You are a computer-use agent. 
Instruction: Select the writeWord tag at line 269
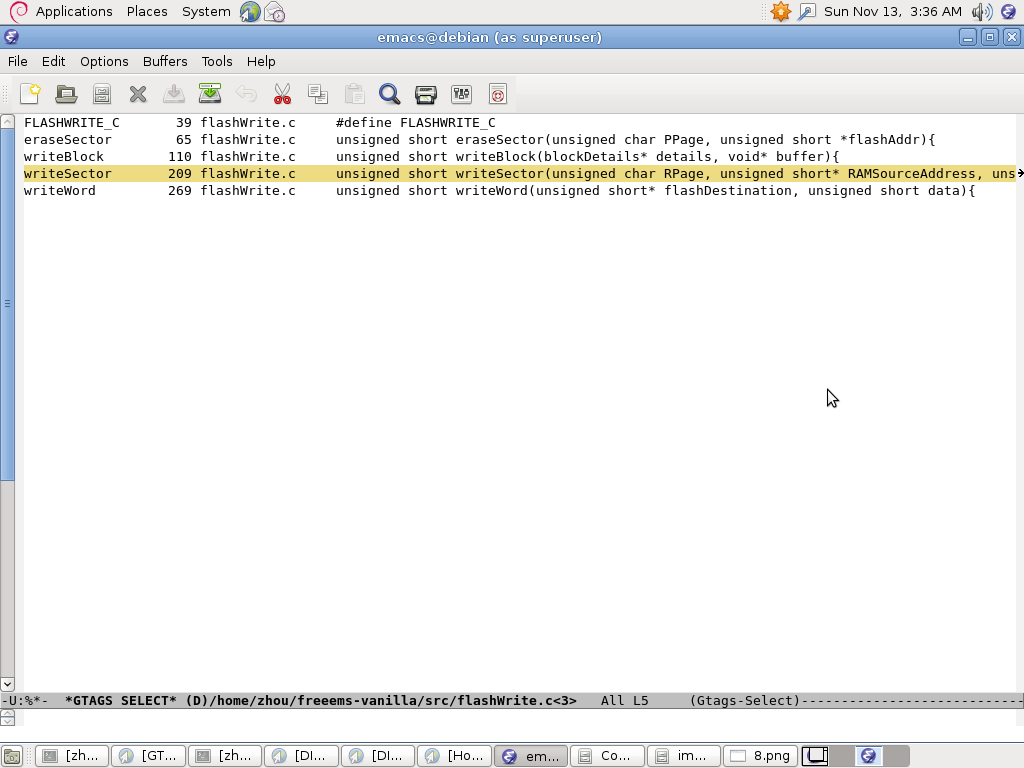pyautogui.click(x=60, y=191)
